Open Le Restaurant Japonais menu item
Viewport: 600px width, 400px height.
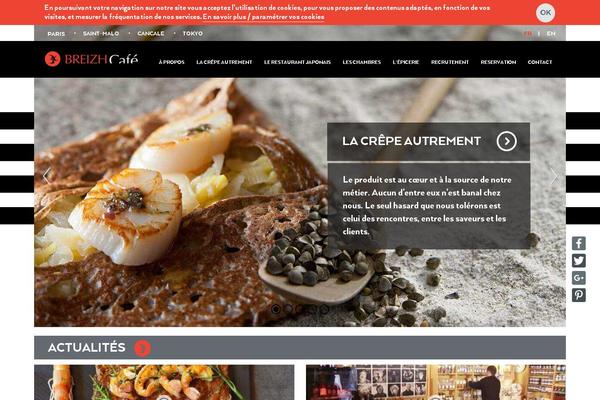(297, 62)
